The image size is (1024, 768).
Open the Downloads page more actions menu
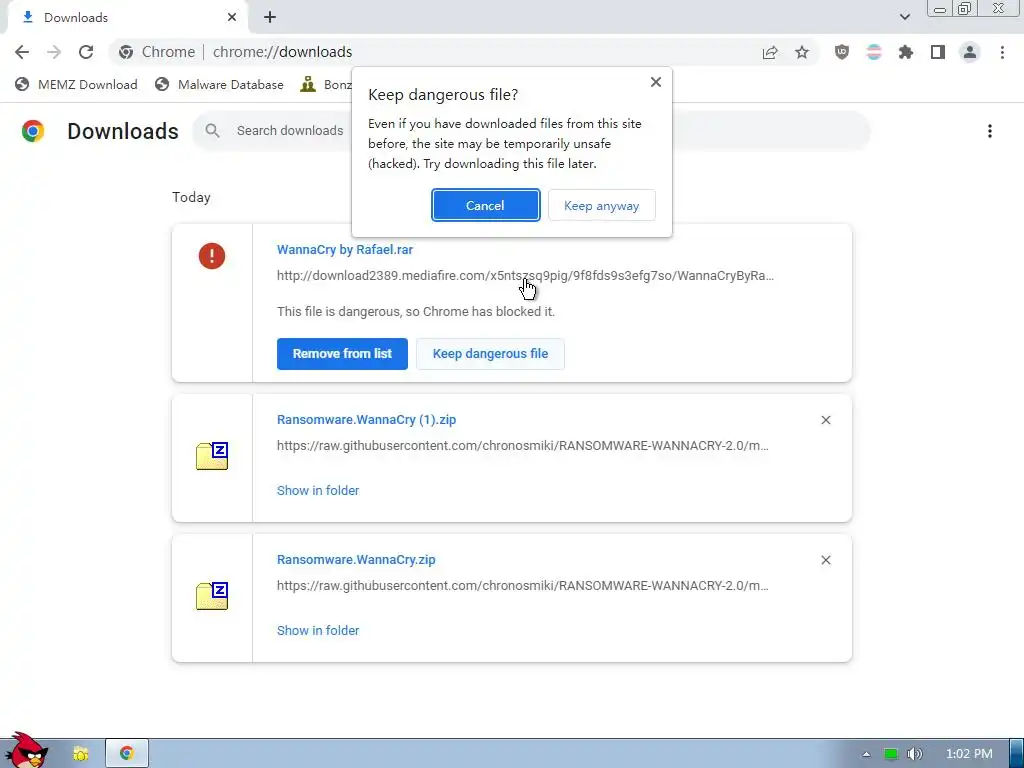[990, 131]
